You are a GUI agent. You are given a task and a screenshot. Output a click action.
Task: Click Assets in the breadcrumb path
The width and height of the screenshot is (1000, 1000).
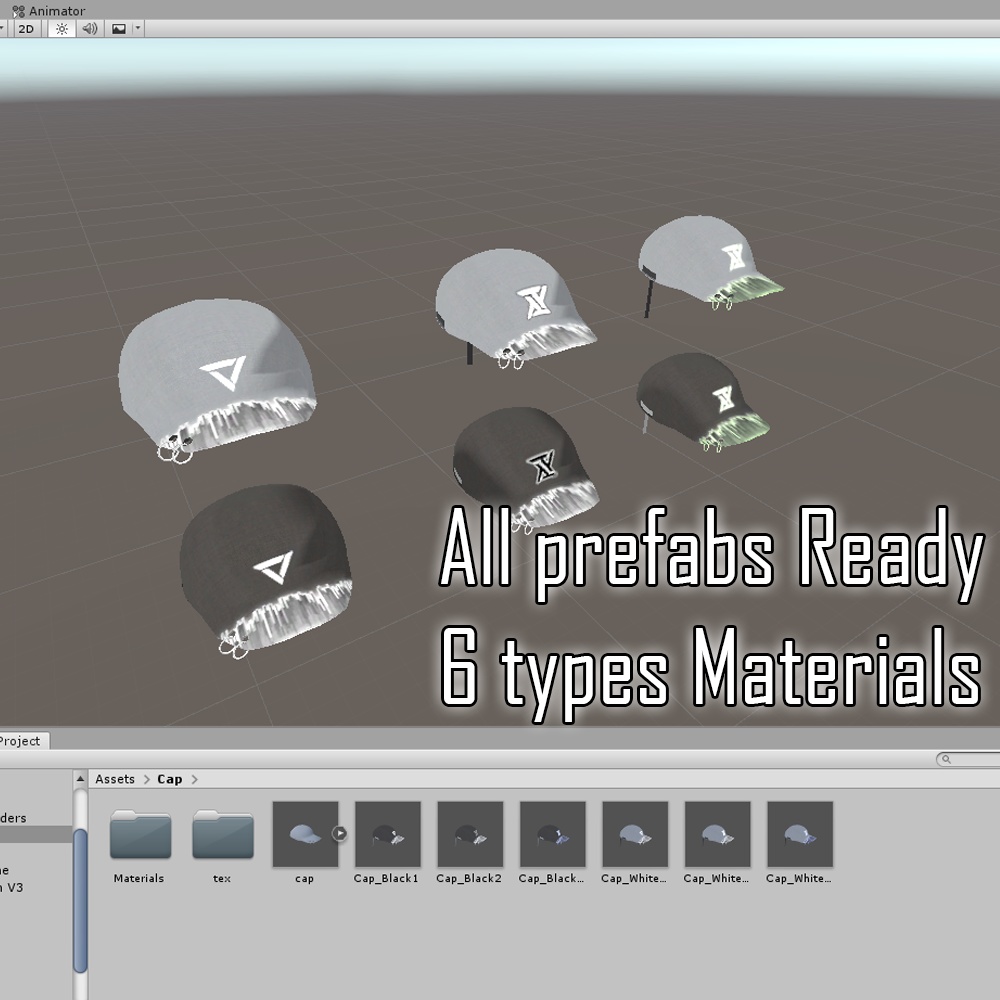click(x=115, y=779)
